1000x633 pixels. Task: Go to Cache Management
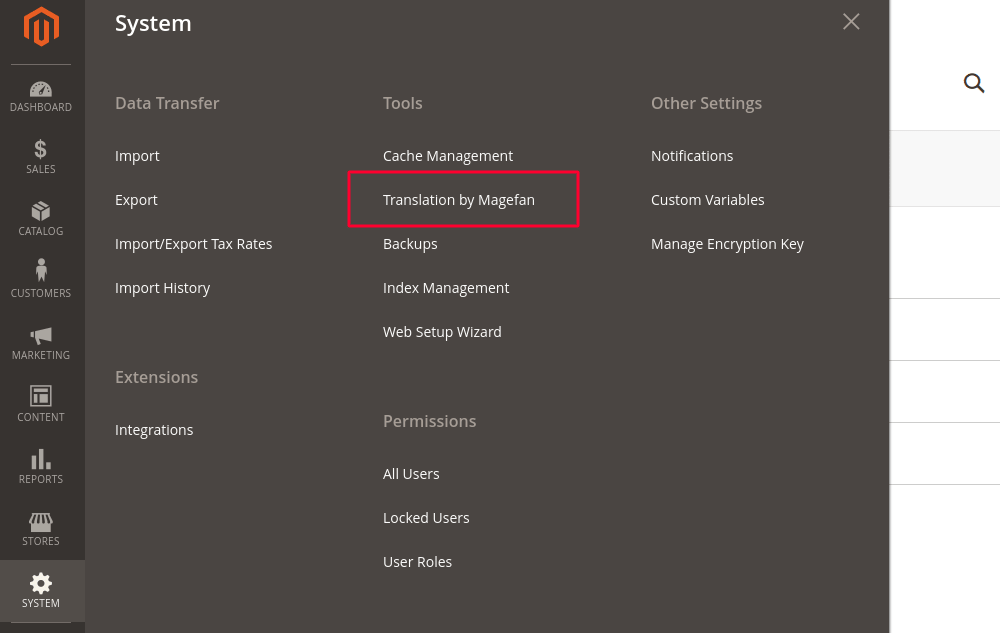(x=448, y=156)
